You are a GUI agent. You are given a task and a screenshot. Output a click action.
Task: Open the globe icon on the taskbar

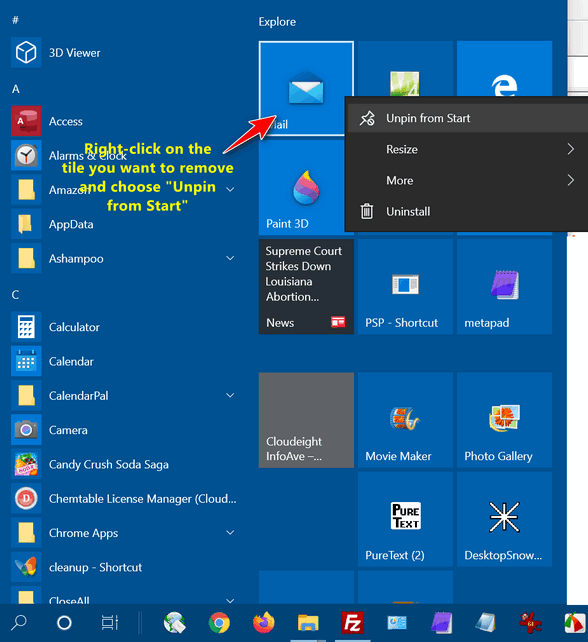174,622
